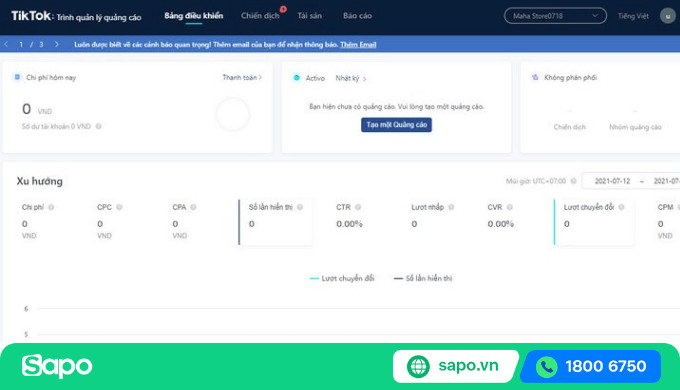Click info icon next to Lượt nhấp
The image size is (680, 390).
coord(451,207)
